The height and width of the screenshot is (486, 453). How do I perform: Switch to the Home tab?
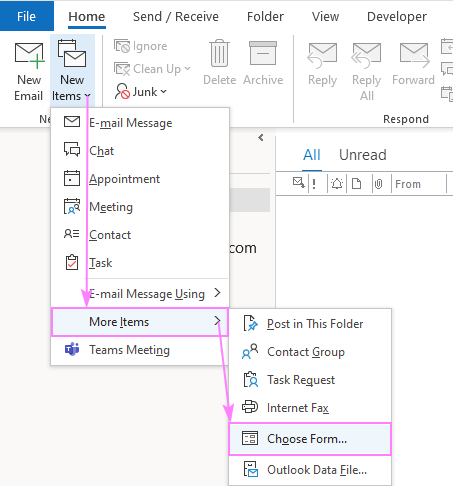87,16
